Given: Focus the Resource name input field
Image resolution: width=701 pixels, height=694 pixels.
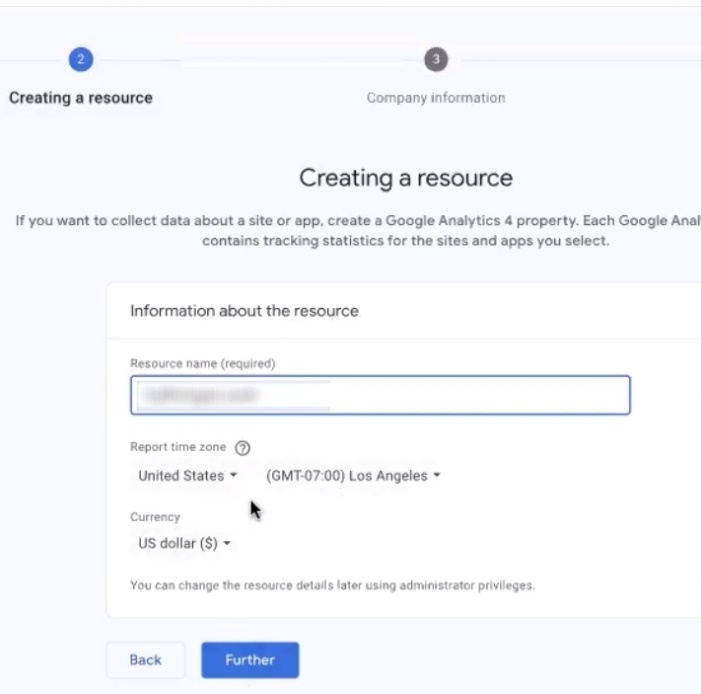Looking at the screenshot, I should coord(380,395).
